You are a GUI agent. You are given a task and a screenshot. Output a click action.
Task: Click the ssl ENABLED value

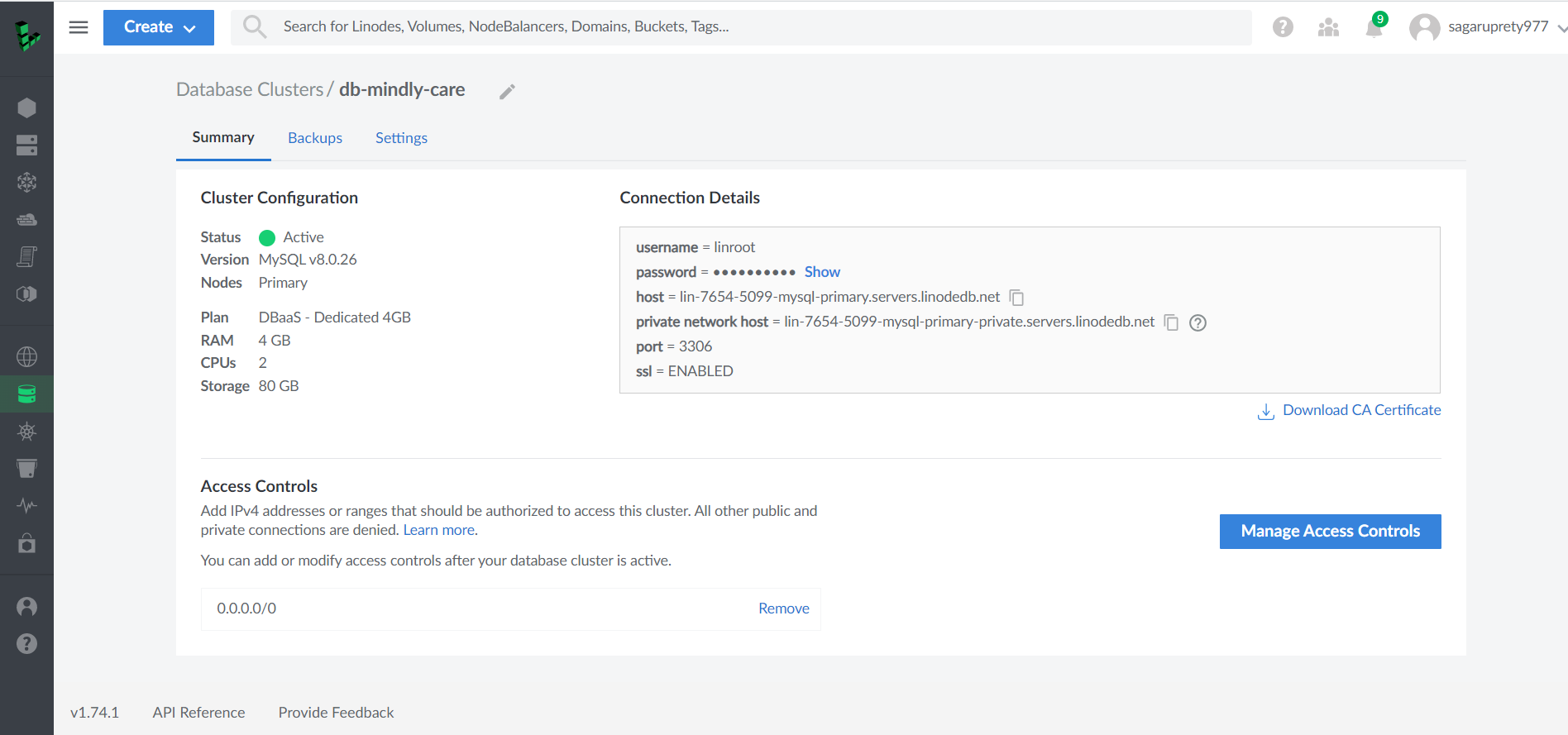tap(700, 371)
